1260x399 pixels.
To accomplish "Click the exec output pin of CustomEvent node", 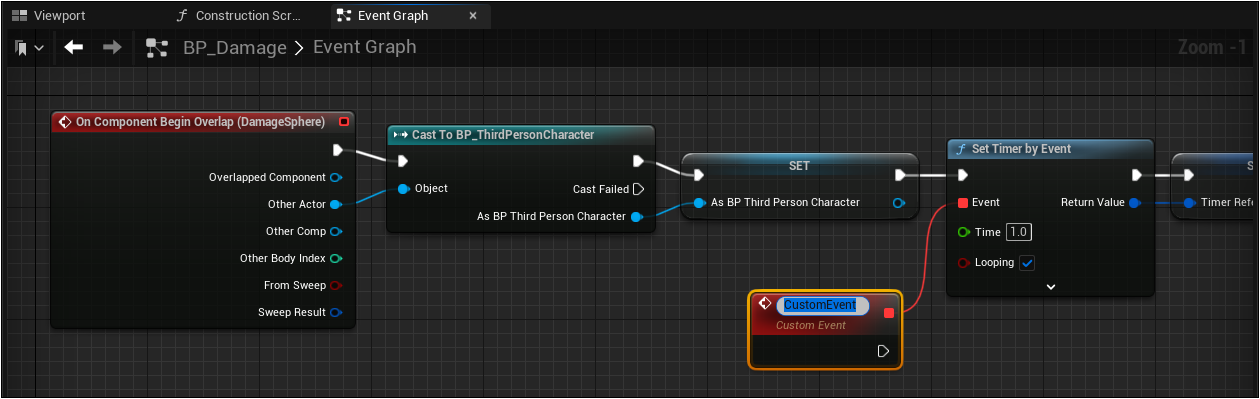I will click(x=883, y=351).
